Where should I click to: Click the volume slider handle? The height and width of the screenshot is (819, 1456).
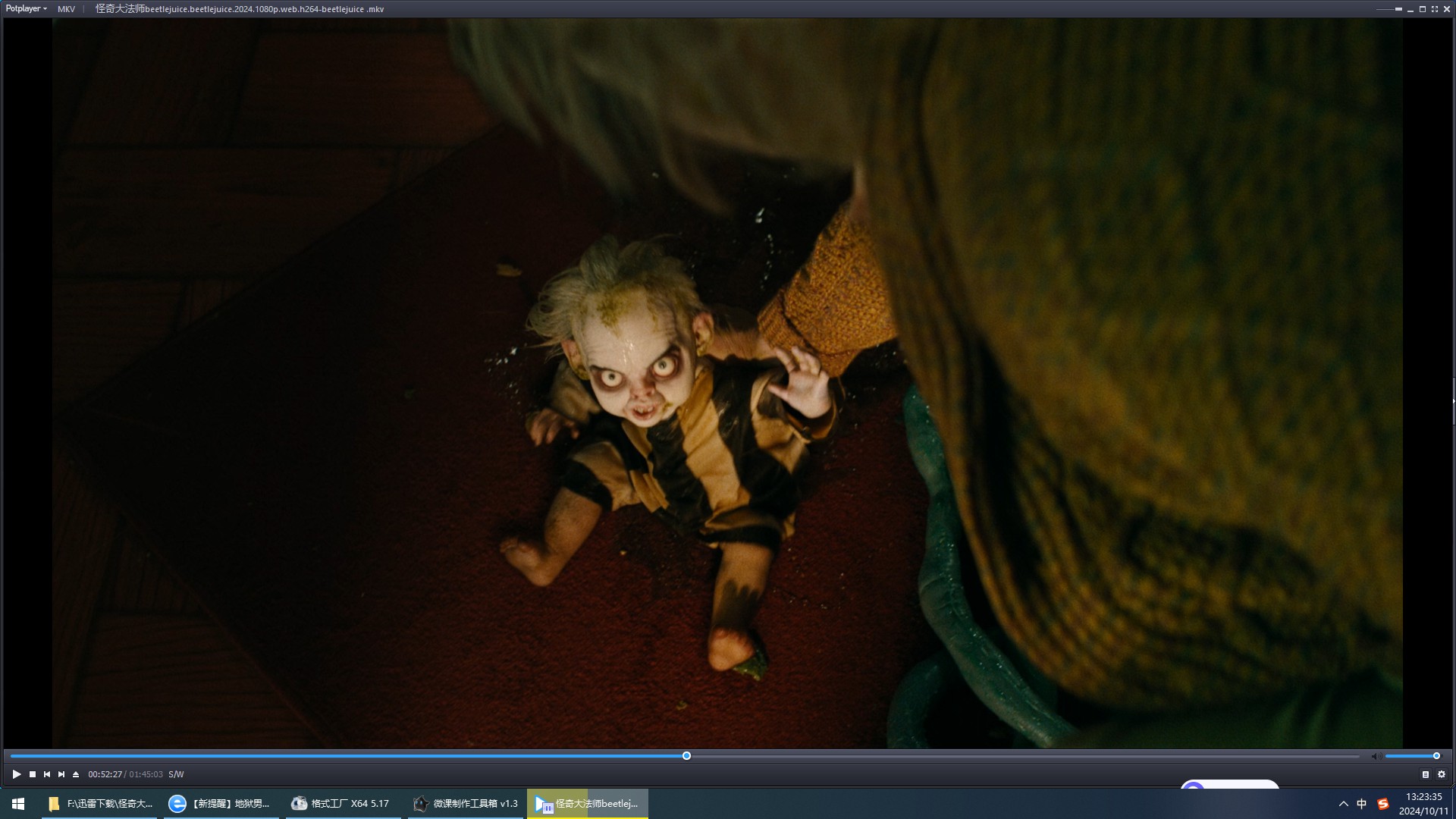1436,756
